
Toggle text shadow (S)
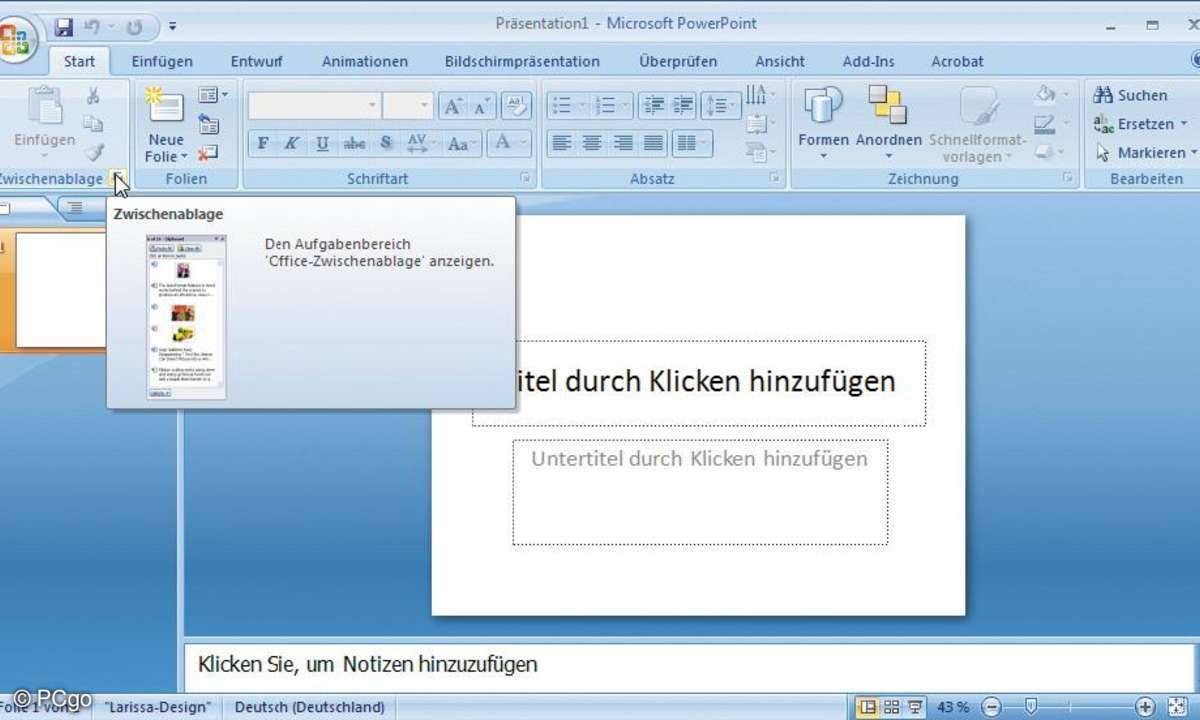pyautogui.click(x=386, y=143)
